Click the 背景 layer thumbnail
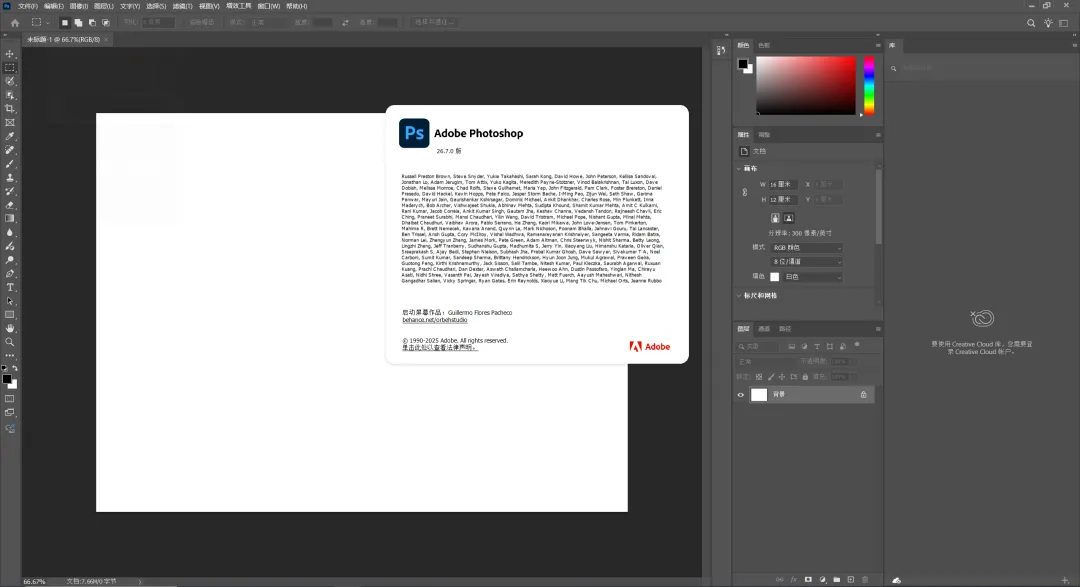This screenshot has height=587, width=1080. [x=758, y=395]
